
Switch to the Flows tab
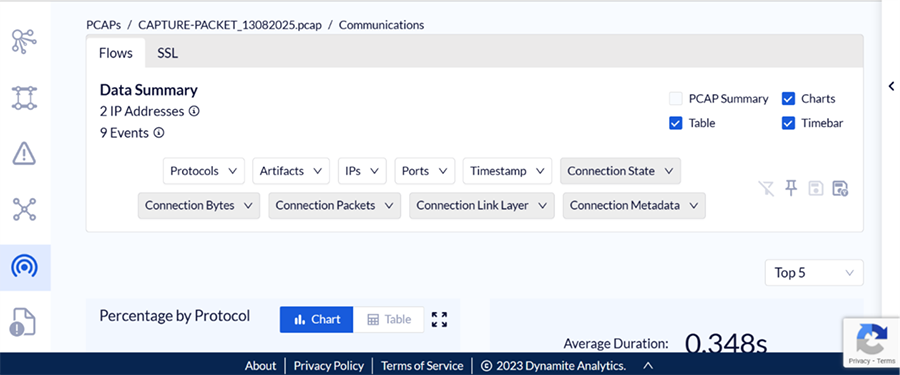point(116,53)
